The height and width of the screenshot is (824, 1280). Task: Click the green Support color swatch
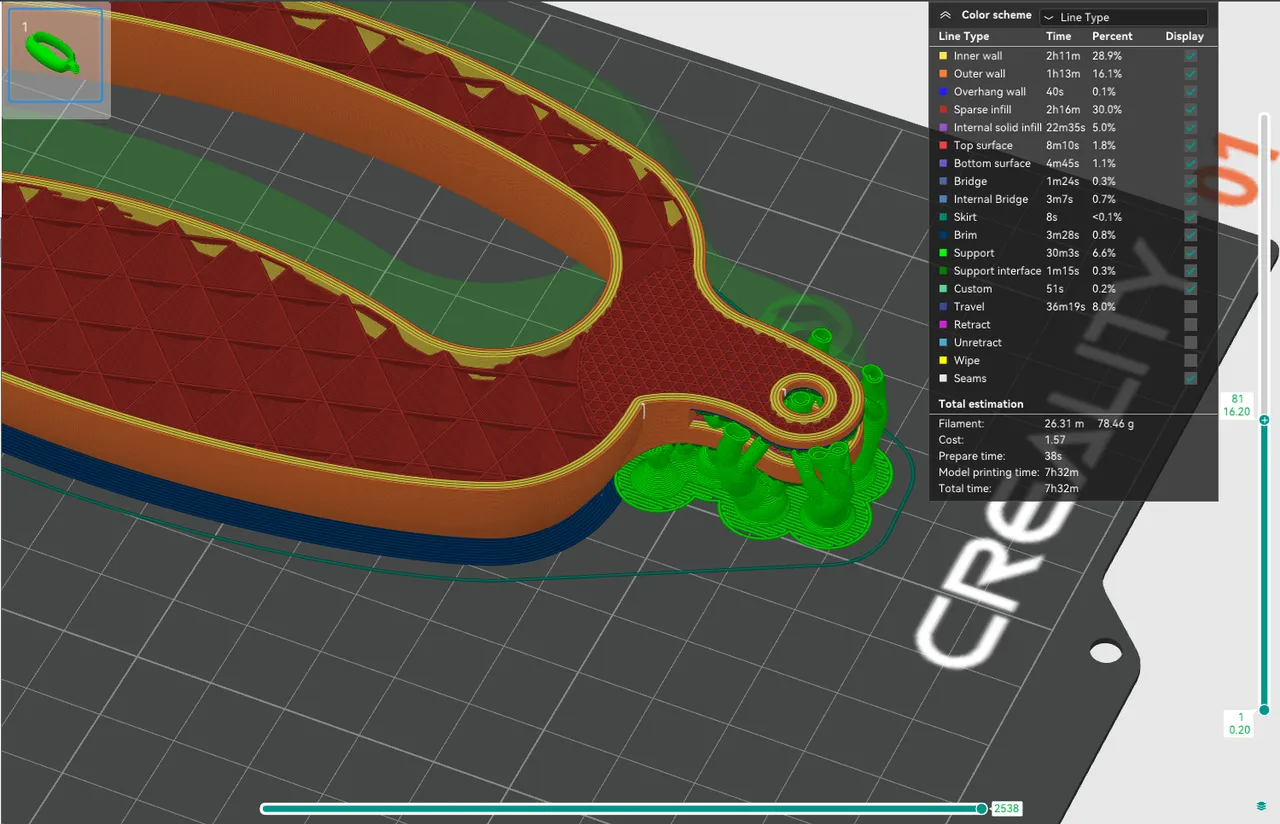943,253
